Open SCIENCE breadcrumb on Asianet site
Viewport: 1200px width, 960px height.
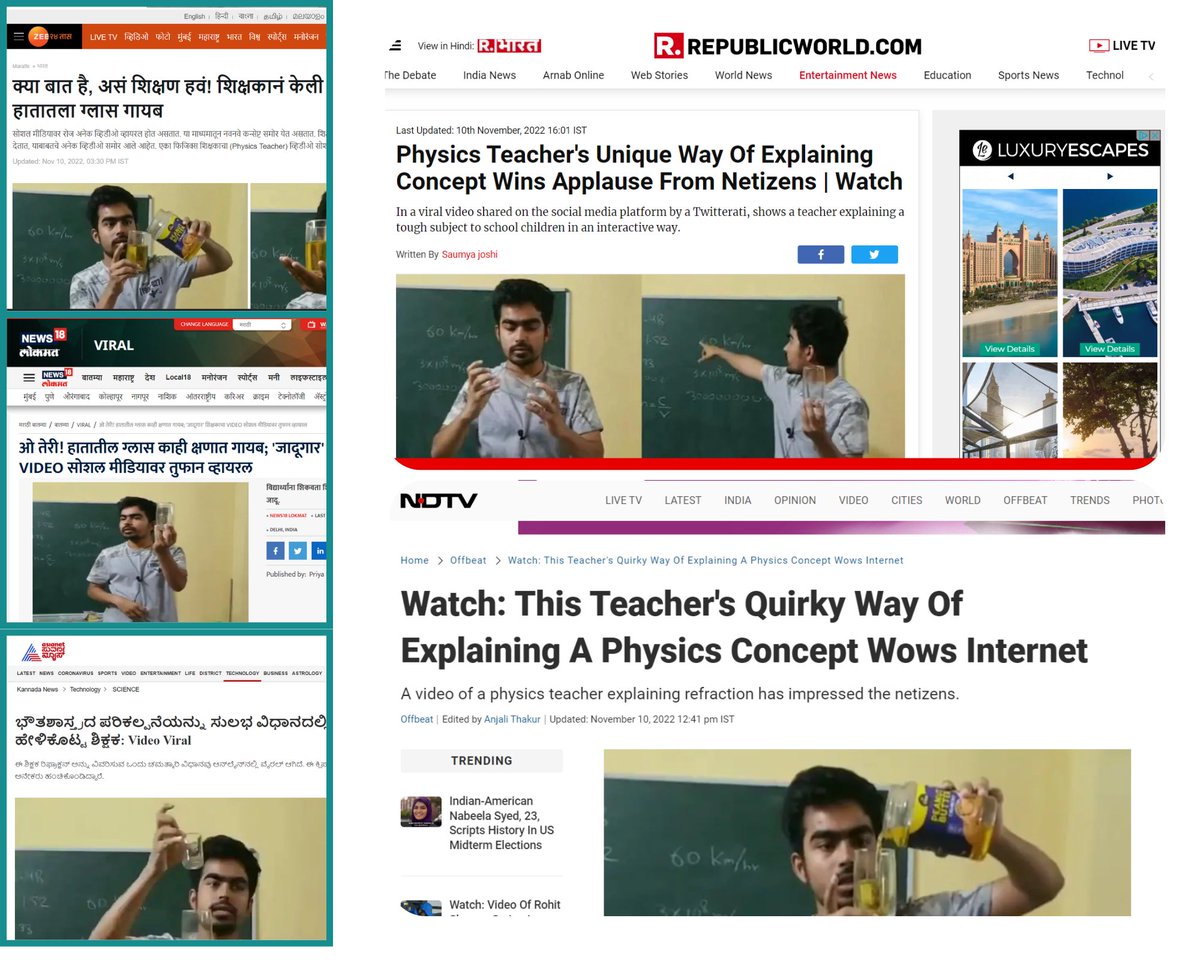(126, 689)
